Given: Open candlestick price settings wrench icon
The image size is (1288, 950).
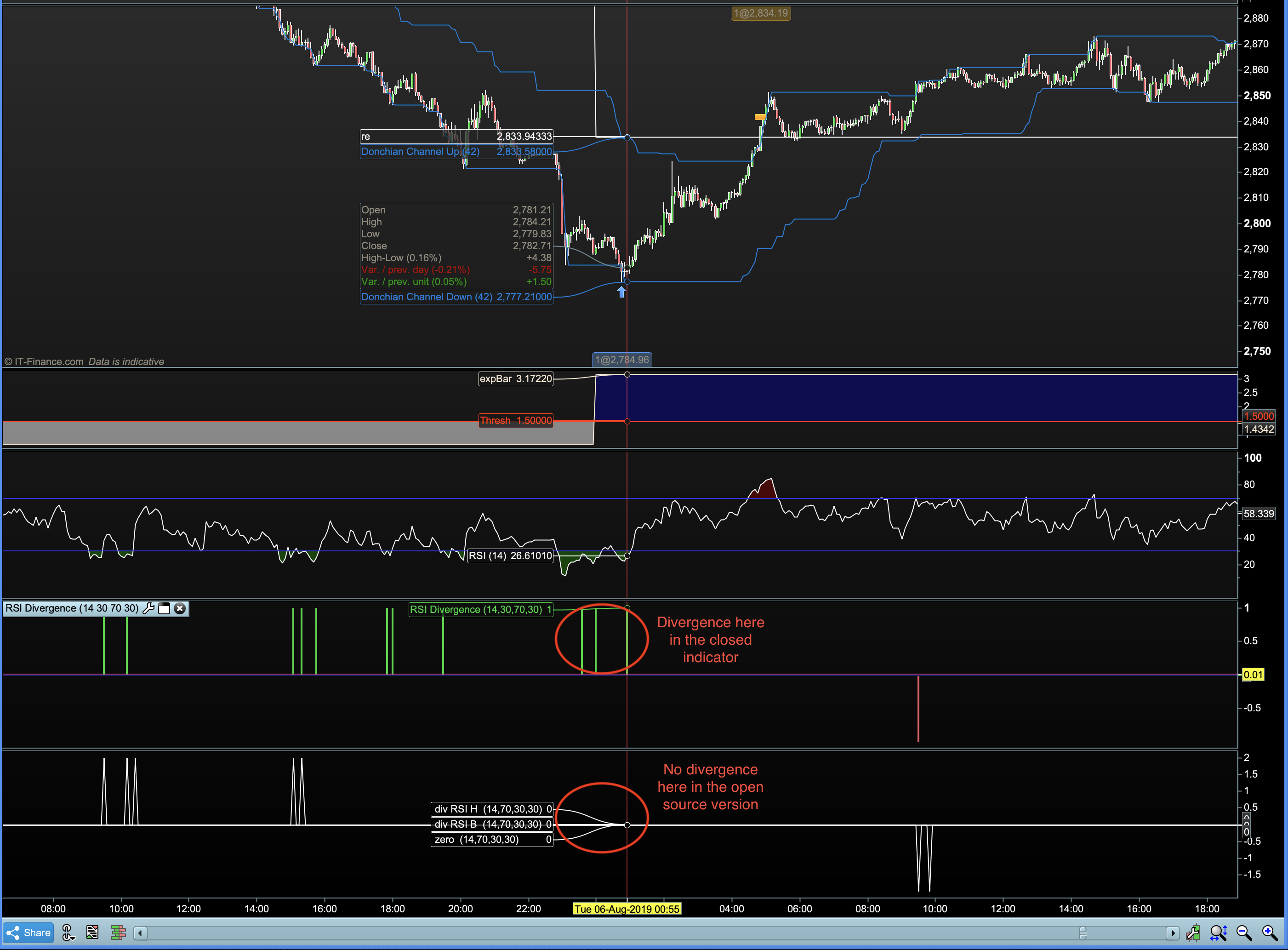Looking at the screenshot, I should click(x=1192, y=932).
